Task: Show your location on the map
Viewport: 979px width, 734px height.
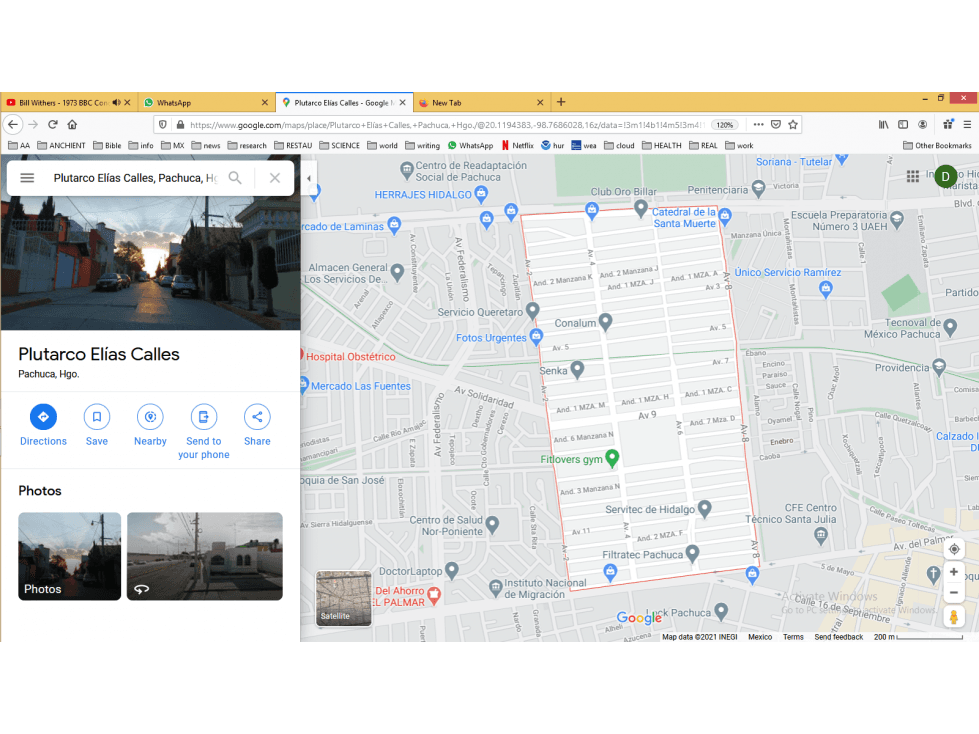Action: pos(954,549)
